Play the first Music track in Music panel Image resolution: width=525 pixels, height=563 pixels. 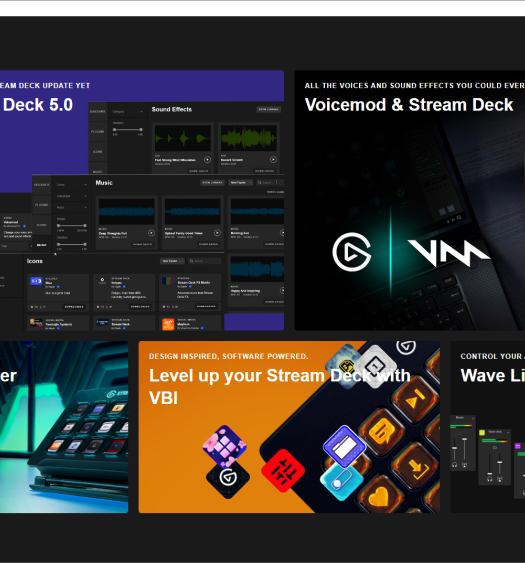click(x=151, y=233)
